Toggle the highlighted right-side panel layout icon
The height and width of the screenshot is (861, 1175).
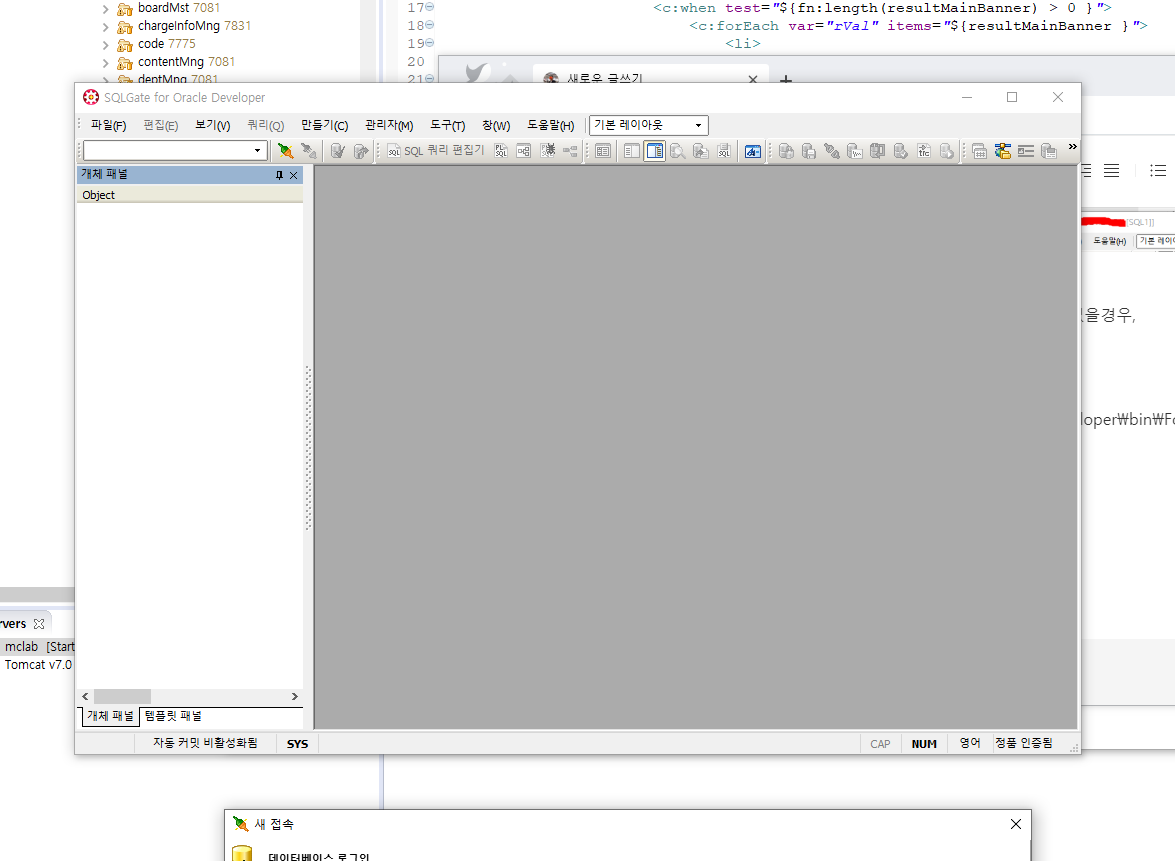pyautogui.click(x=654, y=151)
